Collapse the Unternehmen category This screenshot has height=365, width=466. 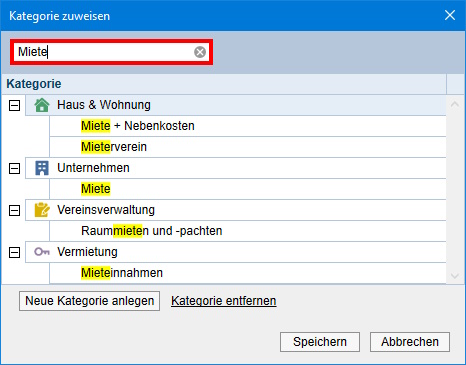[14, 168]
